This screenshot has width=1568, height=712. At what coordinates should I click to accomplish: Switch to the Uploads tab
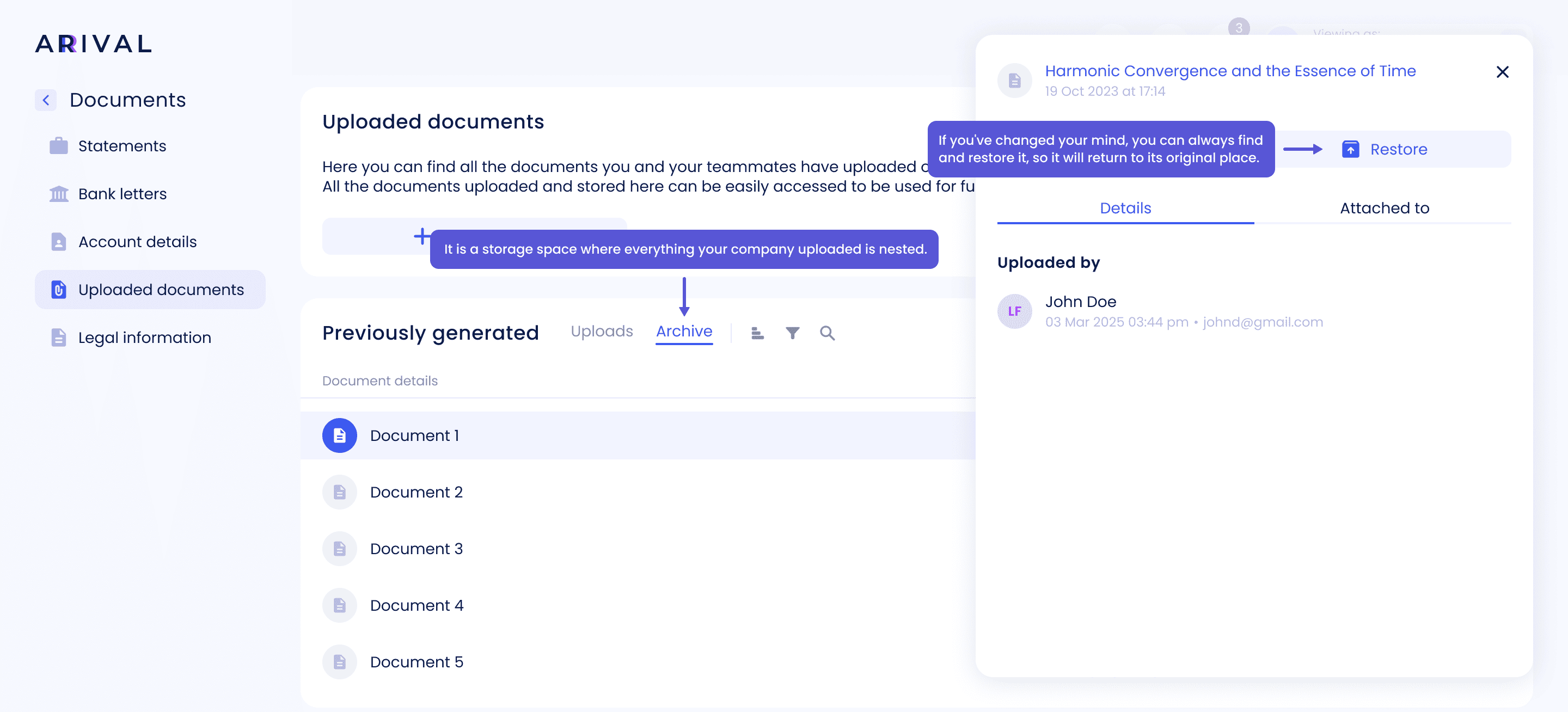(602, 331)
